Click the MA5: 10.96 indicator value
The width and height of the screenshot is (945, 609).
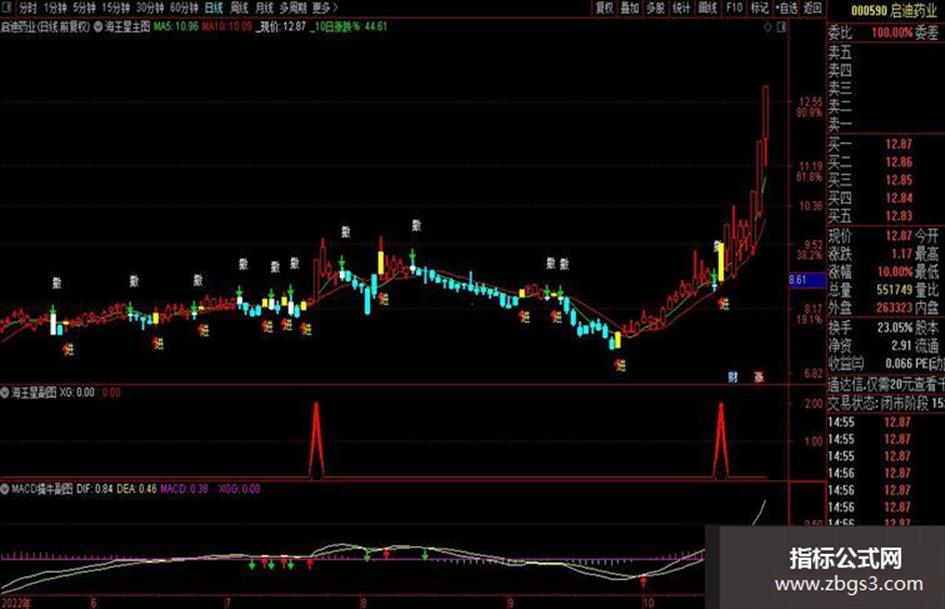coord(175,27)
